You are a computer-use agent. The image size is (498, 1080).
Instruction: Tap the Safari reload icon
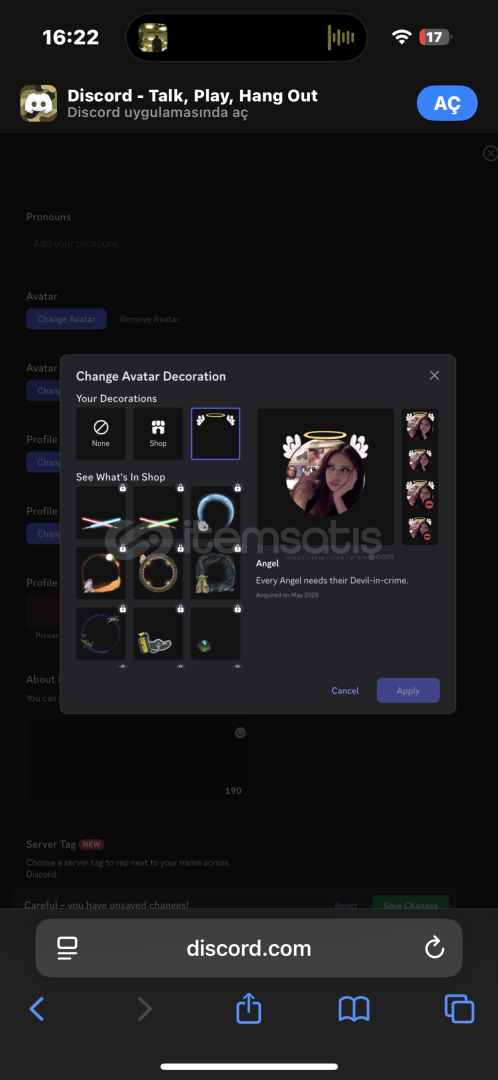pos(434,948)
